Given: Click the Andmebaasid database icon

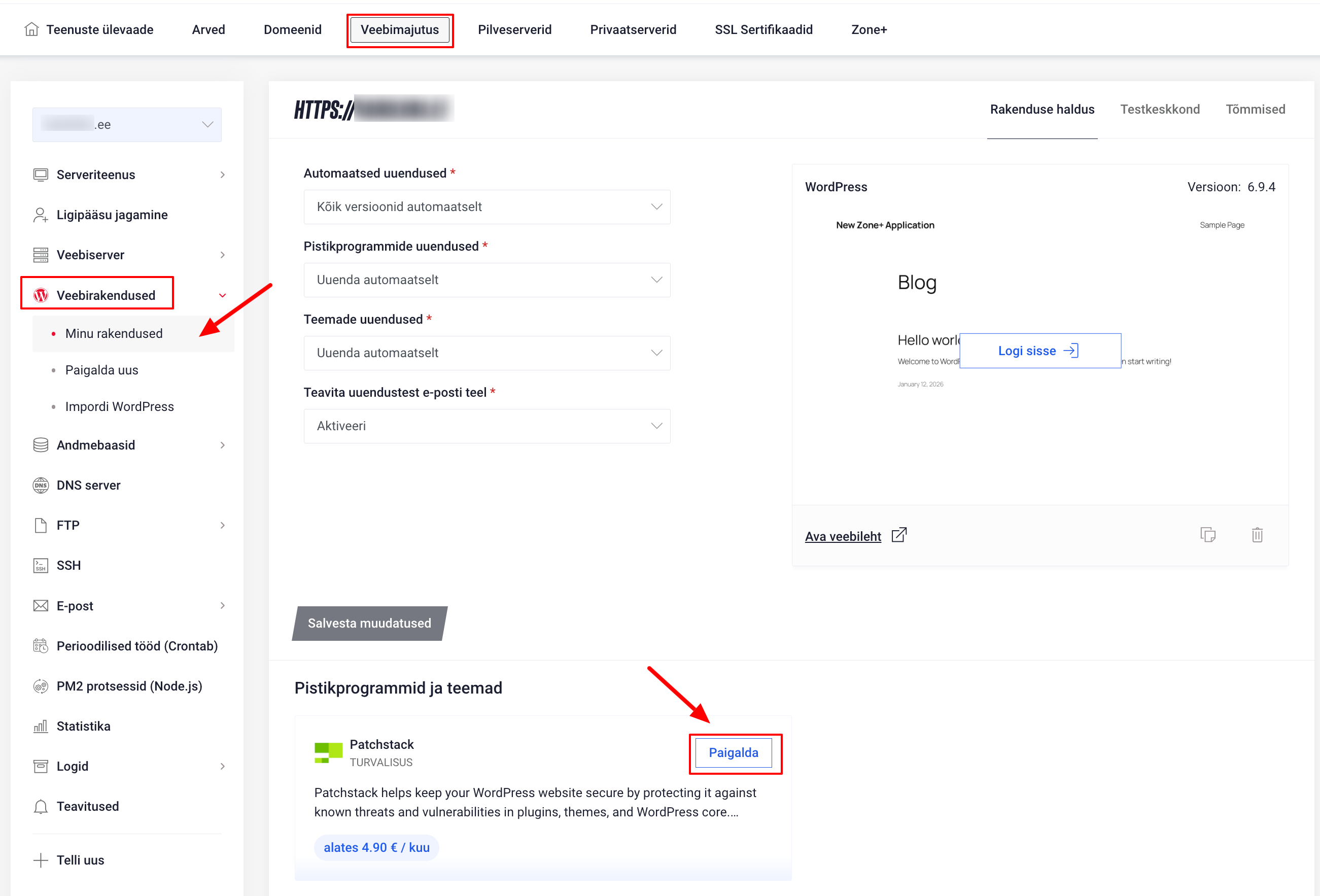Looking at the screenshot, I should tap(41, 445).
